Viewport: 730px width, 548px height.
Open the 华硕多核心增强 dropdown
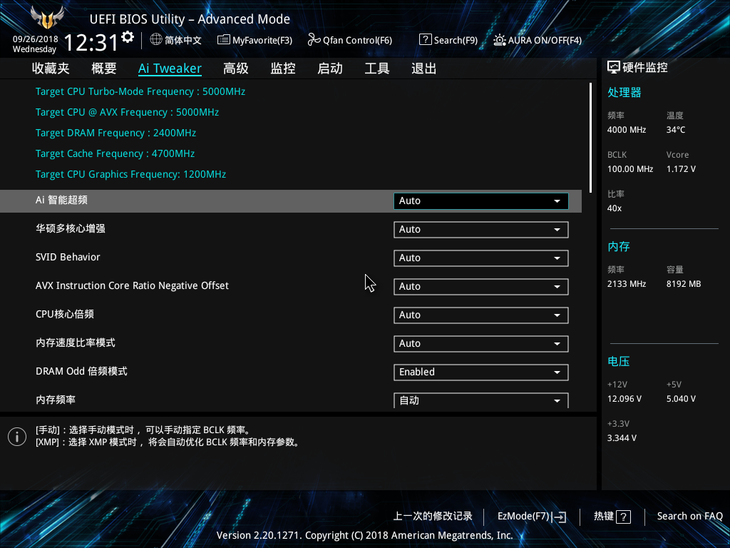pyautogui.click(x=481, y=230)
